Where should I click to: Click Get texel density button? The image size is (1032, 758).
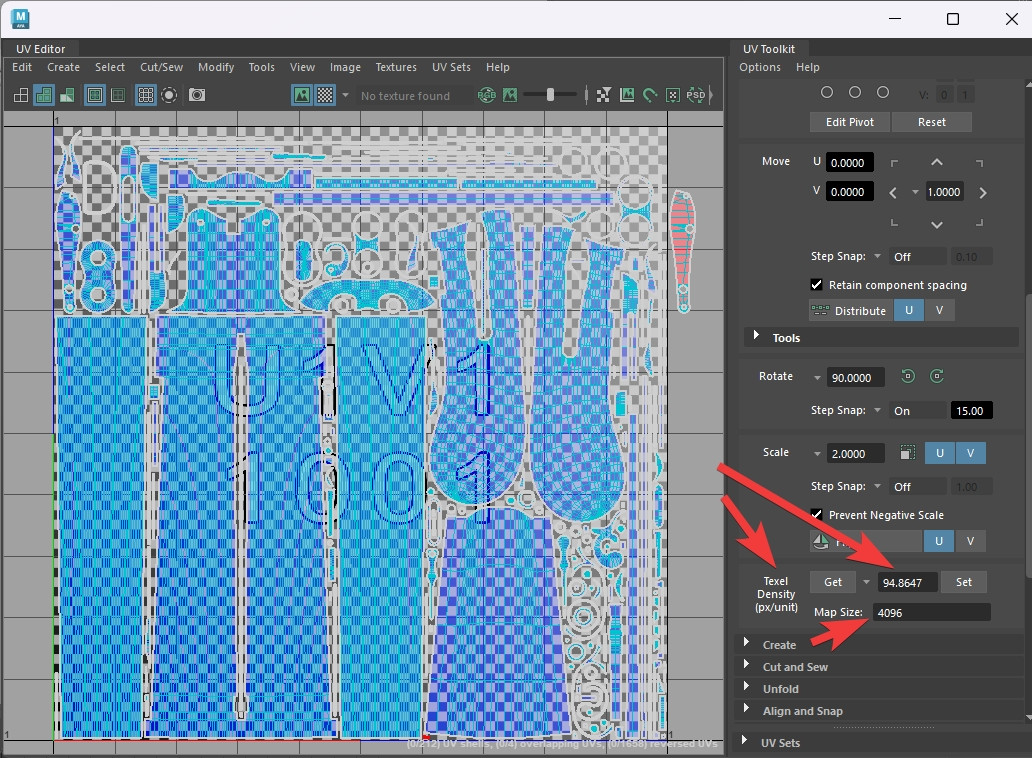[833, 582]
